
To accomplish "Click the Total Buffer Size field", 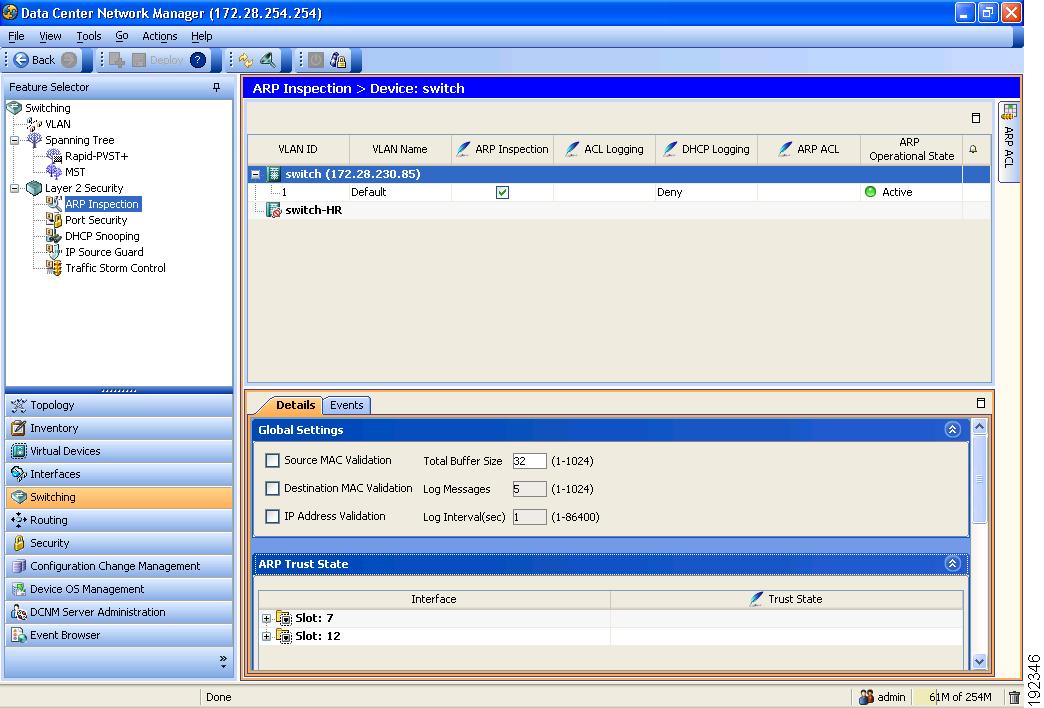I will [528, 461].
